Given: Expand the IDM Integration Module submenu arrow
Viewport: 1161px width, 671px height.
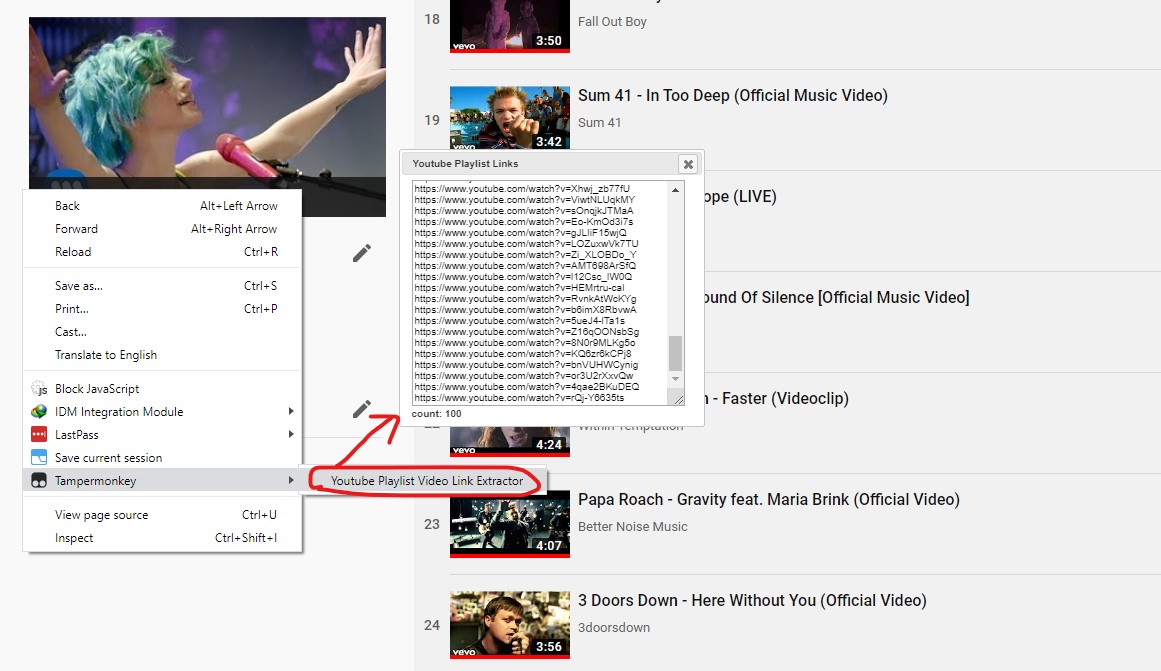Looking at the screenshot, I should [291, 412].
